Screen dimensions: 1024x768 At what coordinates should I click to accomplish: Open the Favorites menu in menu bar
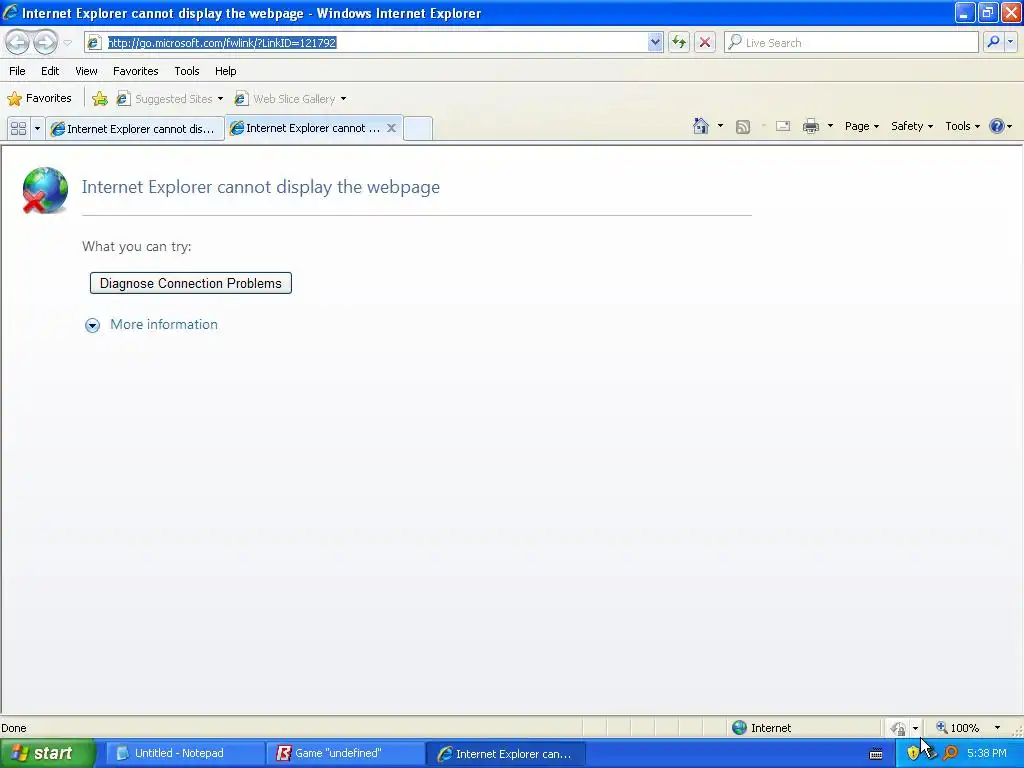point(136,71)
